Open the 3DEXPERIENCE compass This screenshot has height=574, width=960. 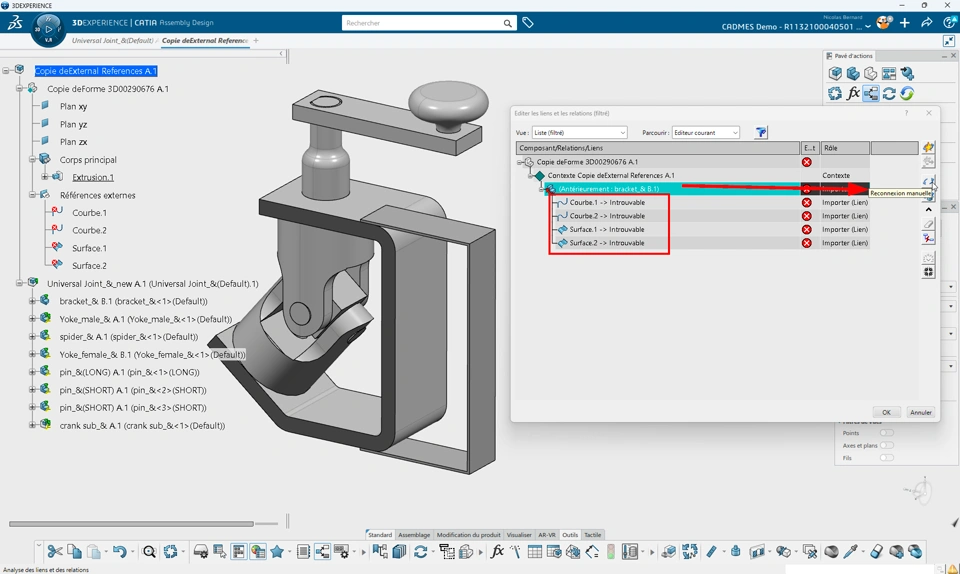pyautogui.click(x=48, y=29)
